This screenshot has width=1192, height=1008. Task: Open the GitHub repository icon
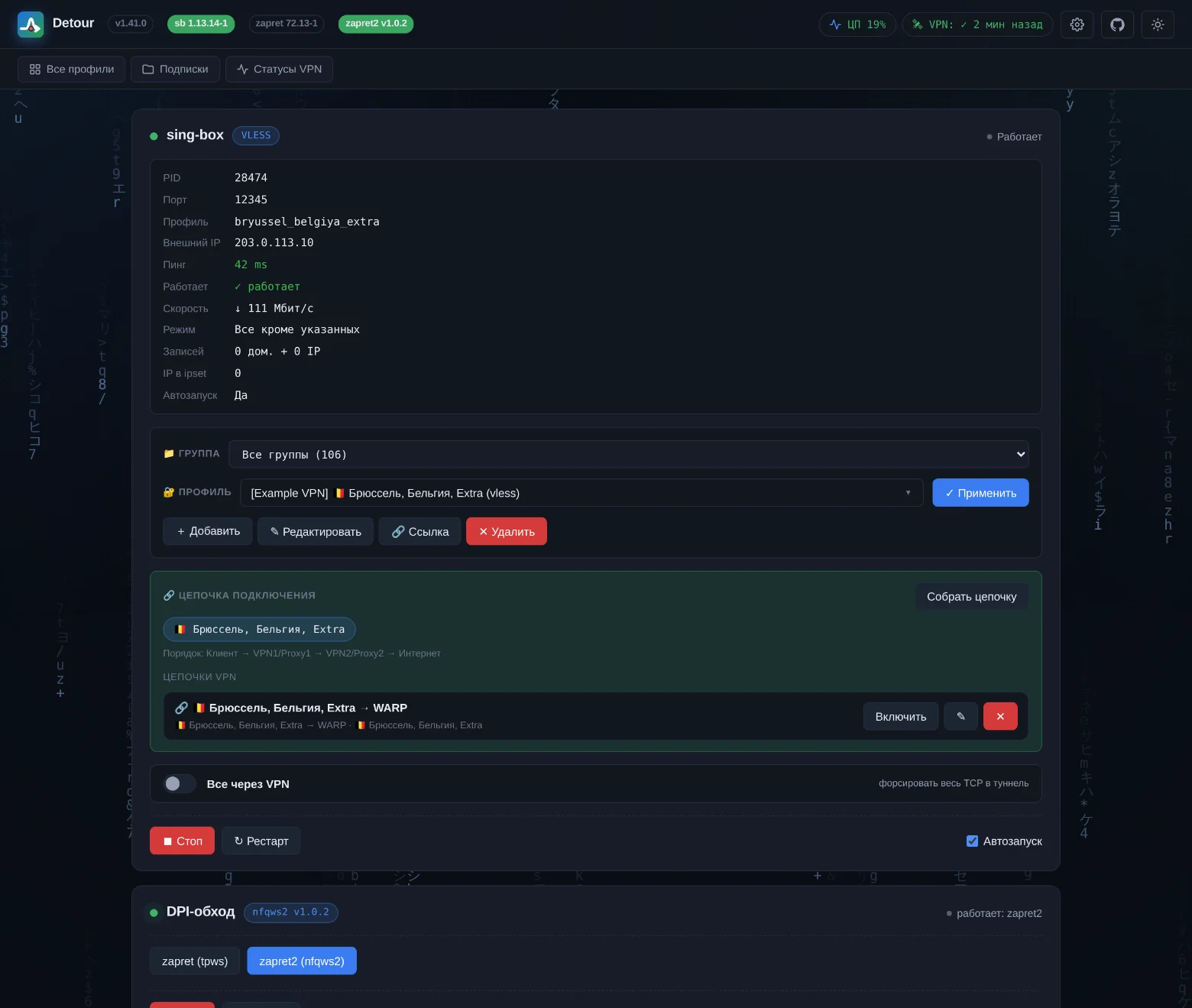pos(1117,24)
